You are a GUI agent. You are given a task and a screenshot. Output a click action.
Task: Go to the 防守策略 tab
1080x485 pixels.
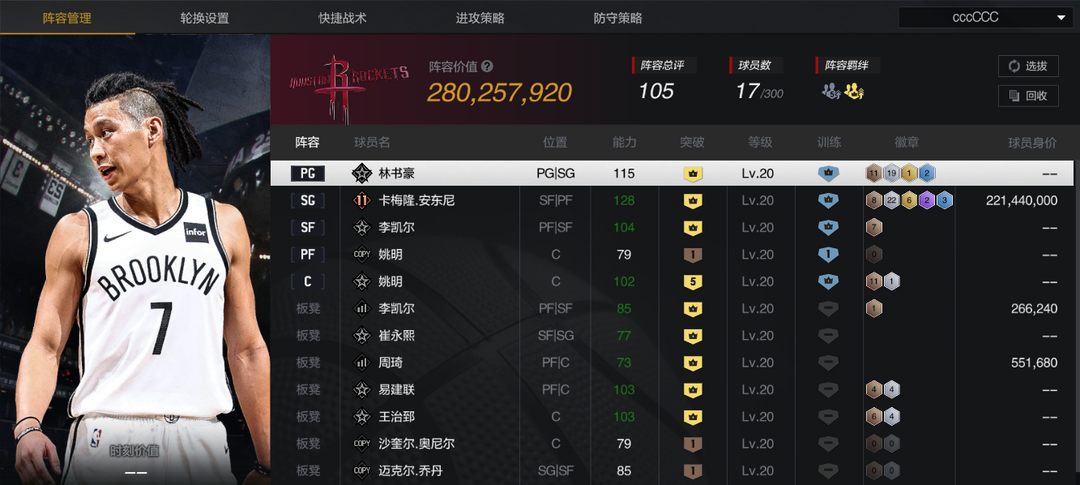click(618, 19)
